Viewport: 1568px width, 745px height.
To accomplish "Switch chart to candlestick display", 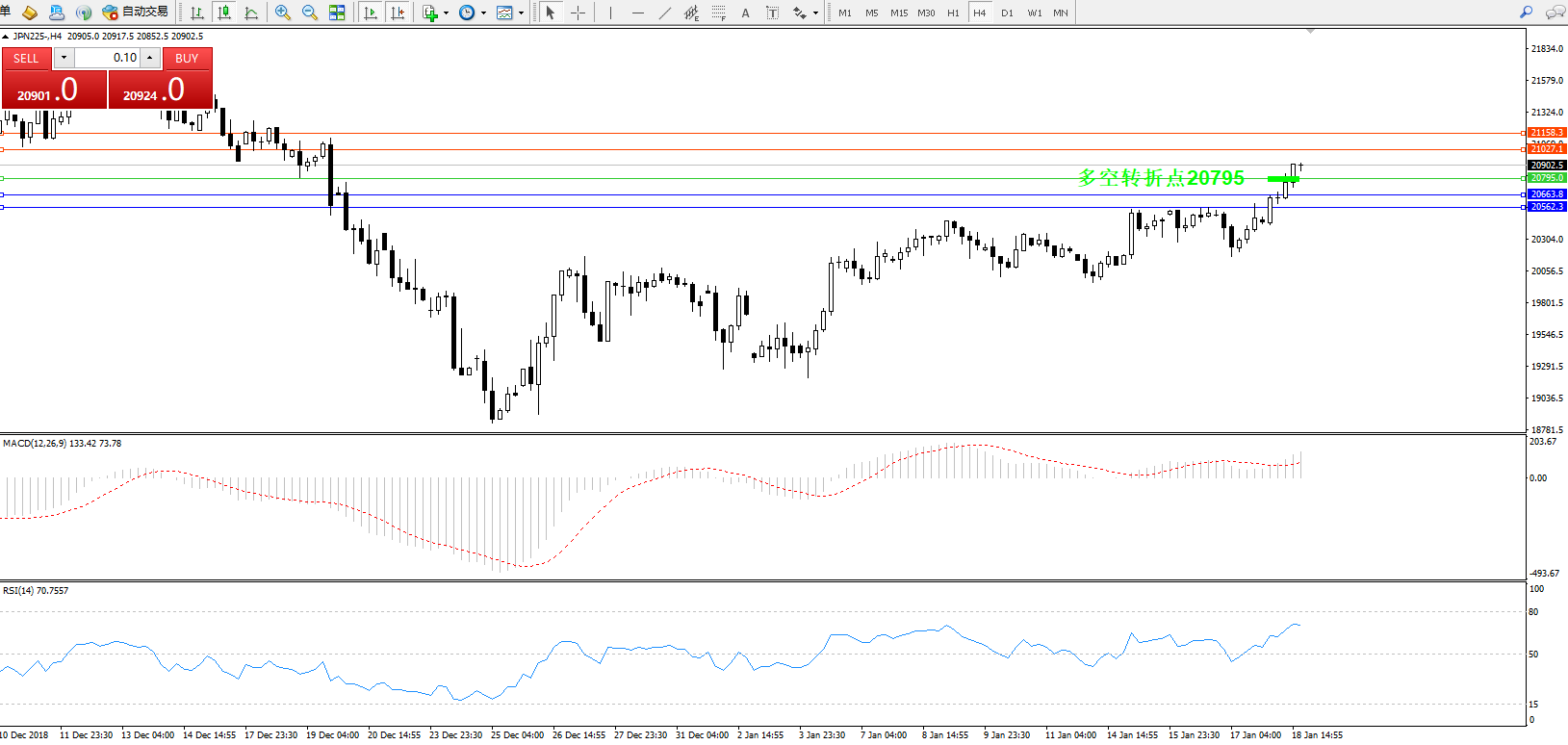I will pos(224,13).
